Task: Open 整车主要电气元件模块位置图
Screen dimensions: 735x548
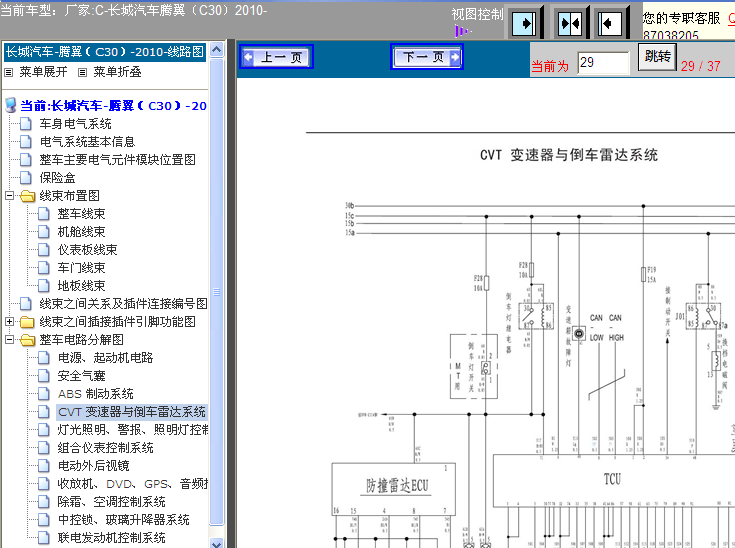Action: [x=117, y=160]
